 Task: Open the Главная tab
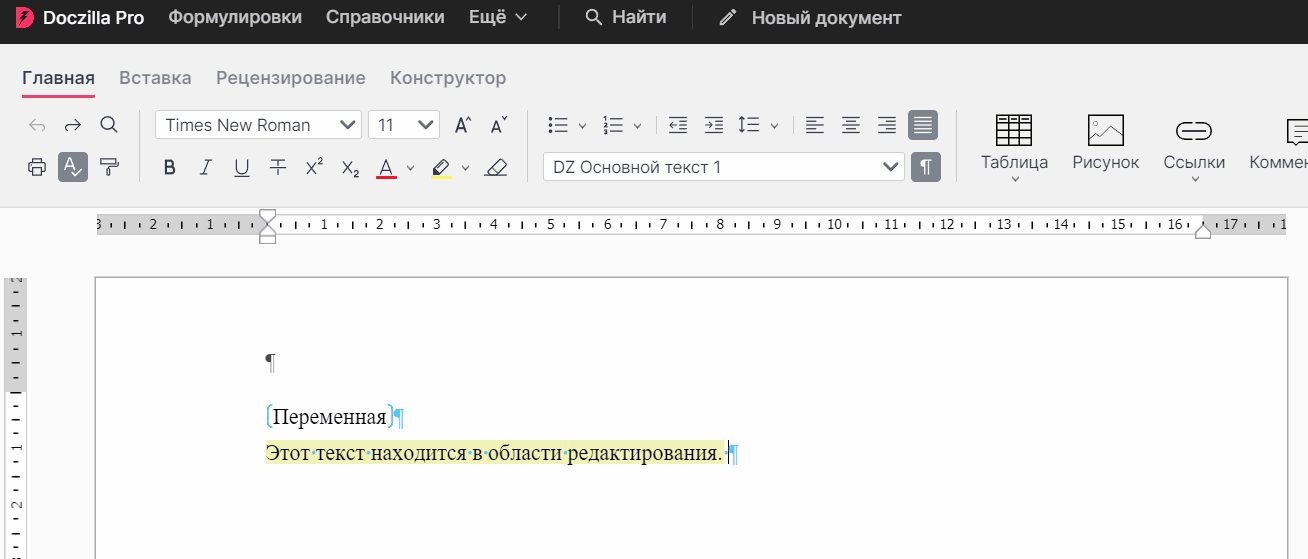click(x=58, y=78)
